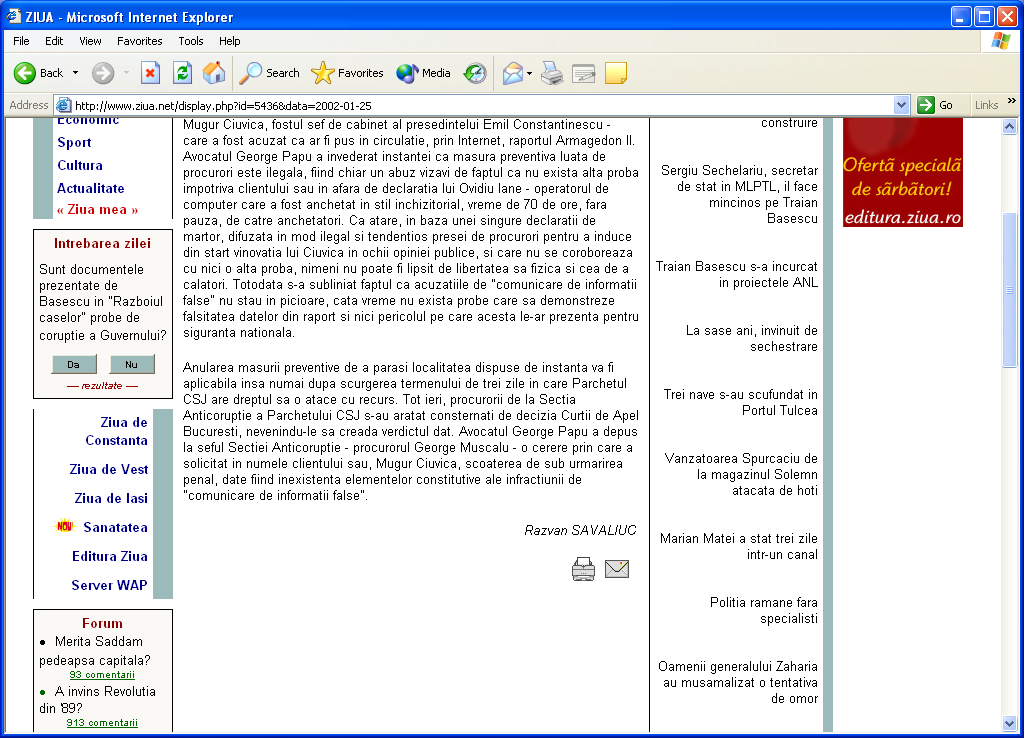Viewport: 1028px width, 738px height.
Task: Expand the toolbar chevron next to Links
Action: [1012, 100]
